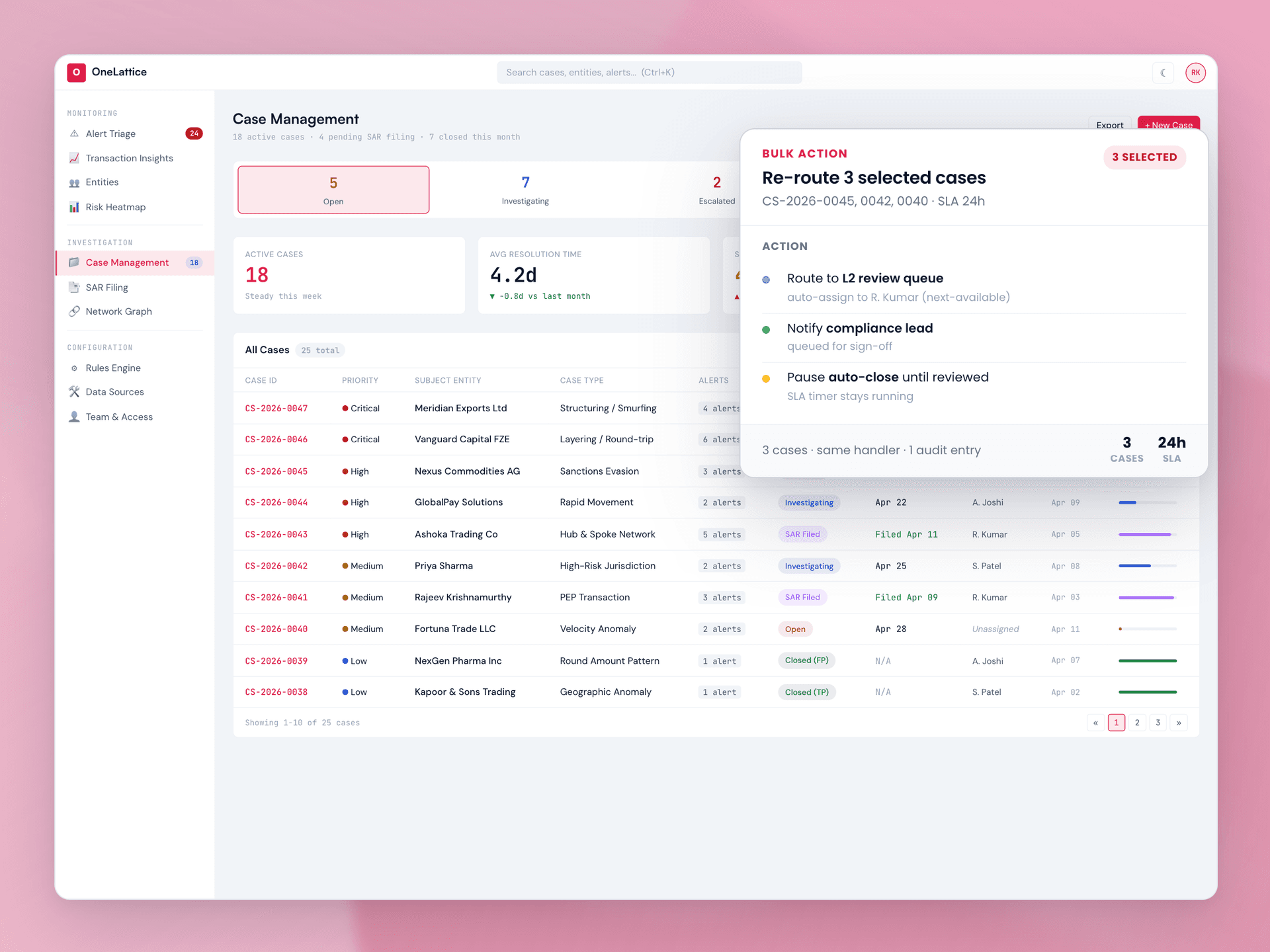Click the Case Management folder icon
This screenshot has height=952, width=1270.
point(74,262)
